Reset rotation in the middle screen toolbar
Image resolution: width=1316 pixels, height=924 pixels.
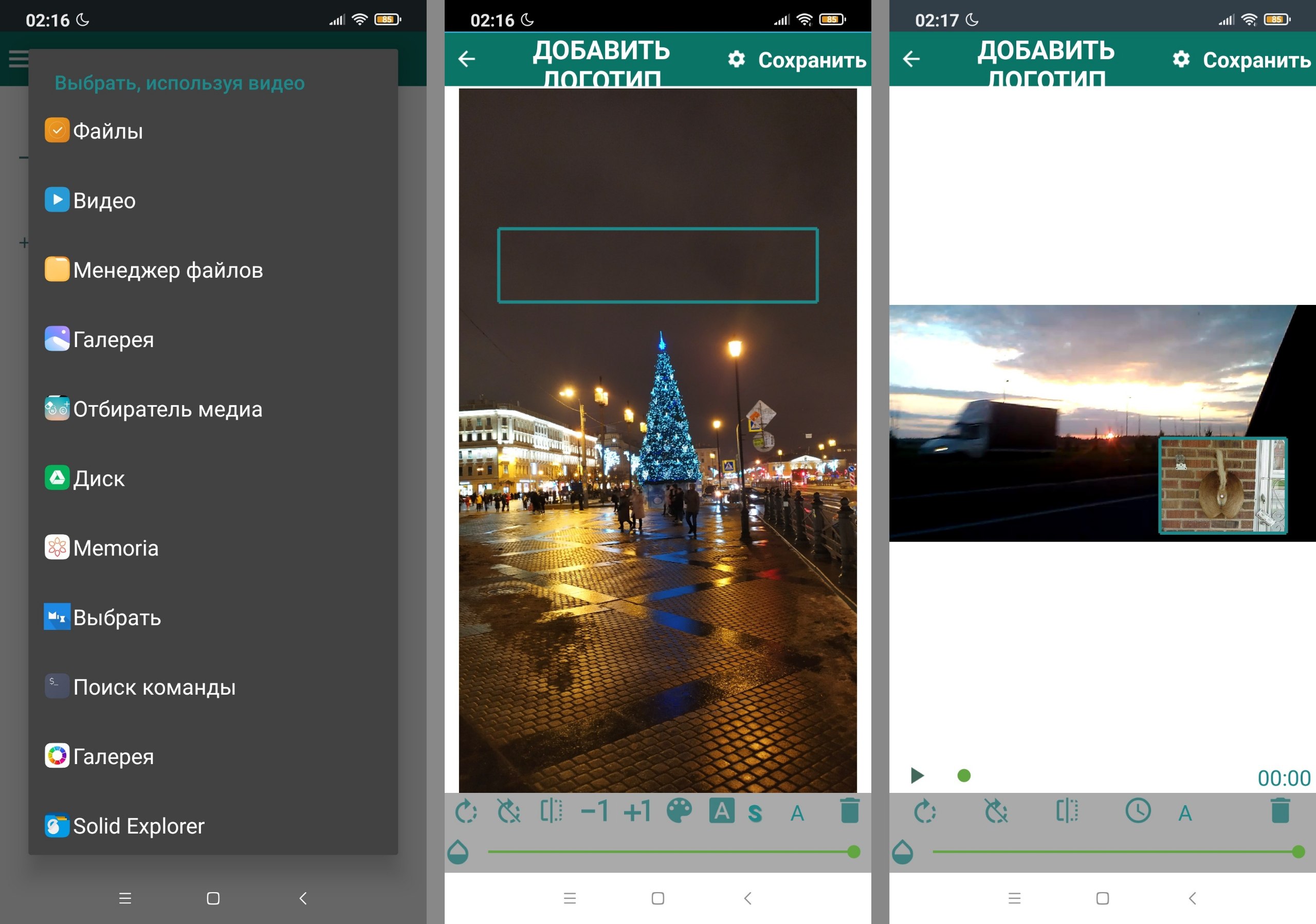pos(508,811)
